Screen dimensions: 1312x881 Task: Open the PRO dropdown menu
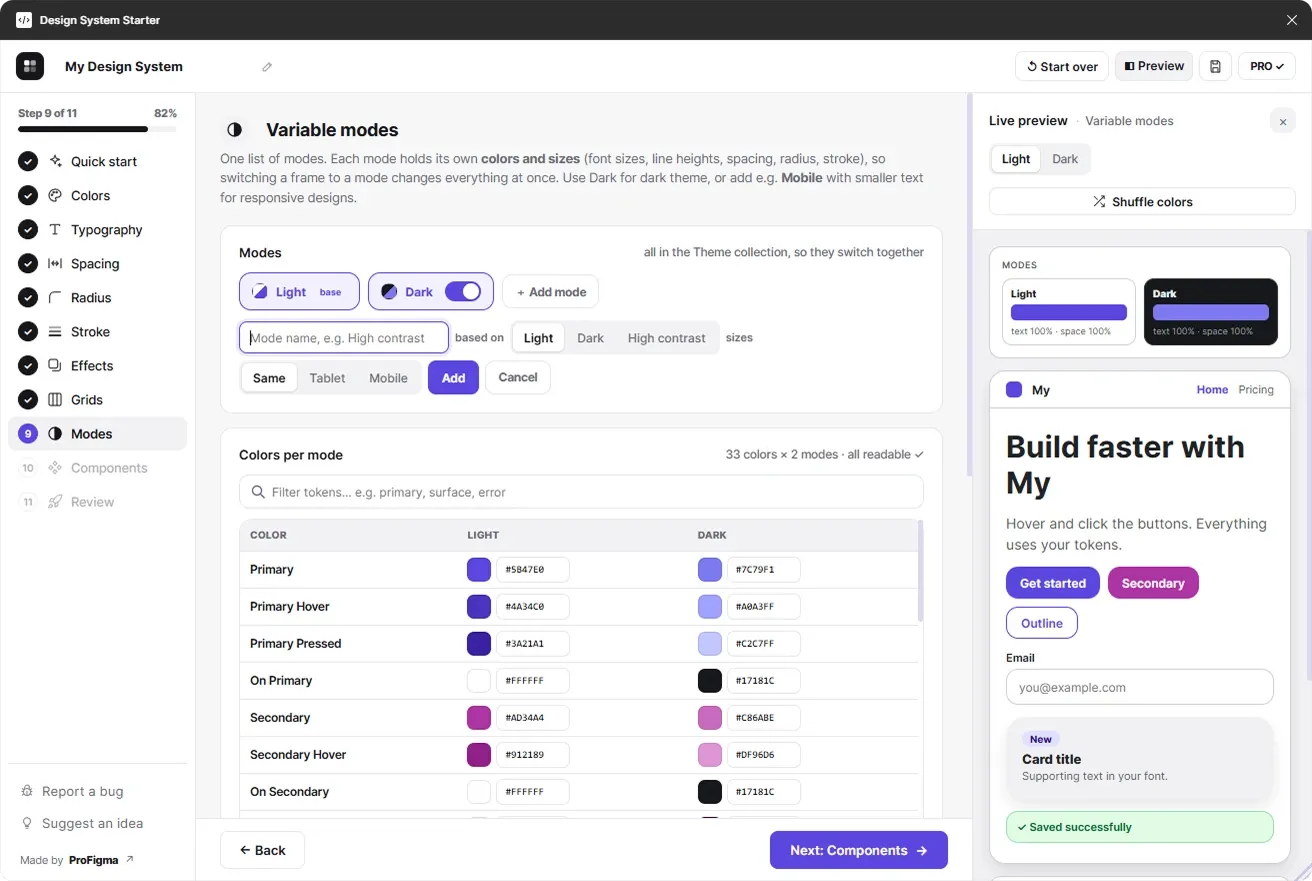coord(1267,66)
